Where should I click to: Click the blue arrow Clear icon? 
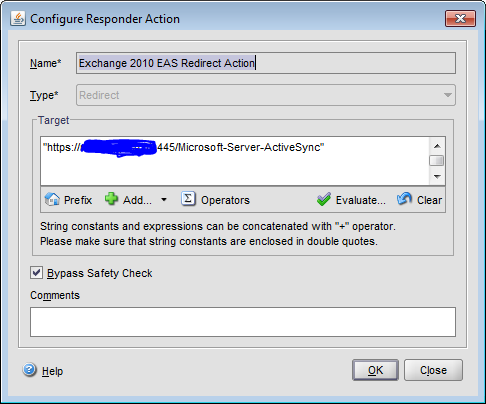pyautogui.click(x=404, y=199)
